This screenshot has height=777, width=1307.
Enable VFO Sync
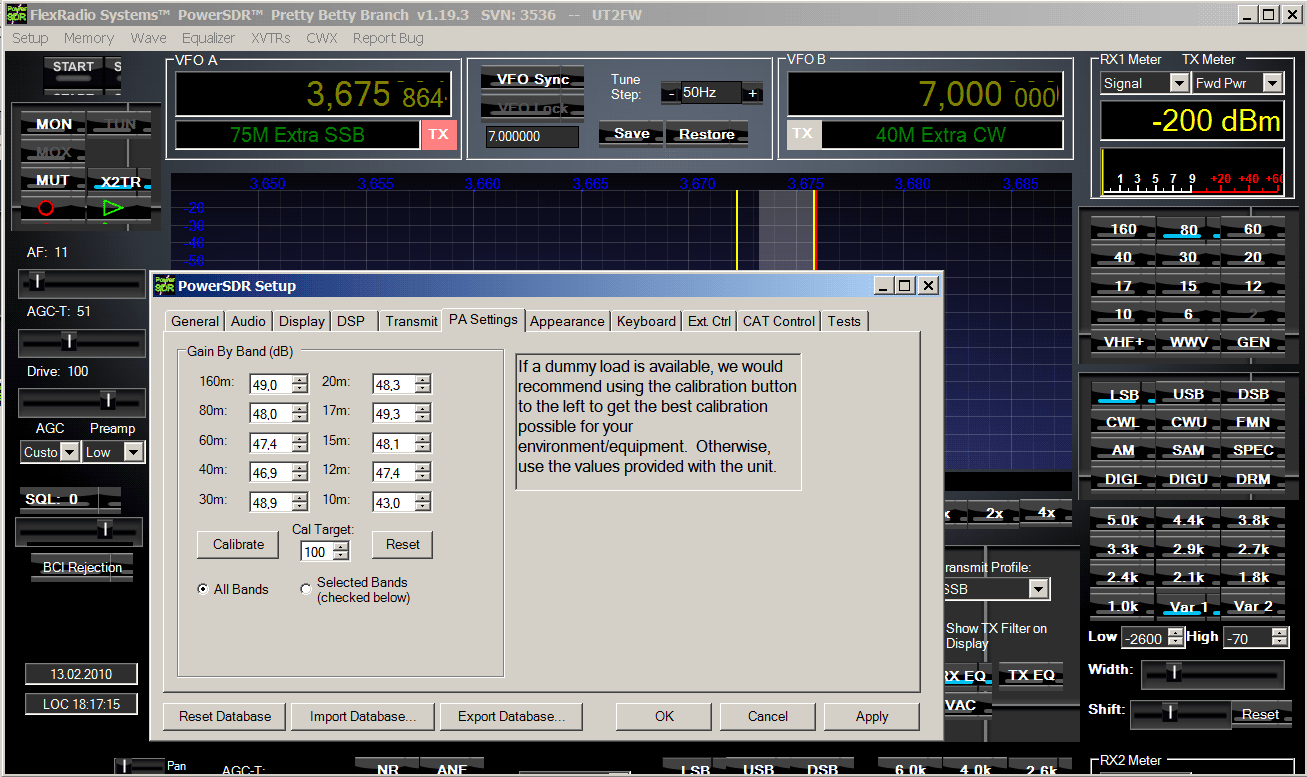click(532, 79)
